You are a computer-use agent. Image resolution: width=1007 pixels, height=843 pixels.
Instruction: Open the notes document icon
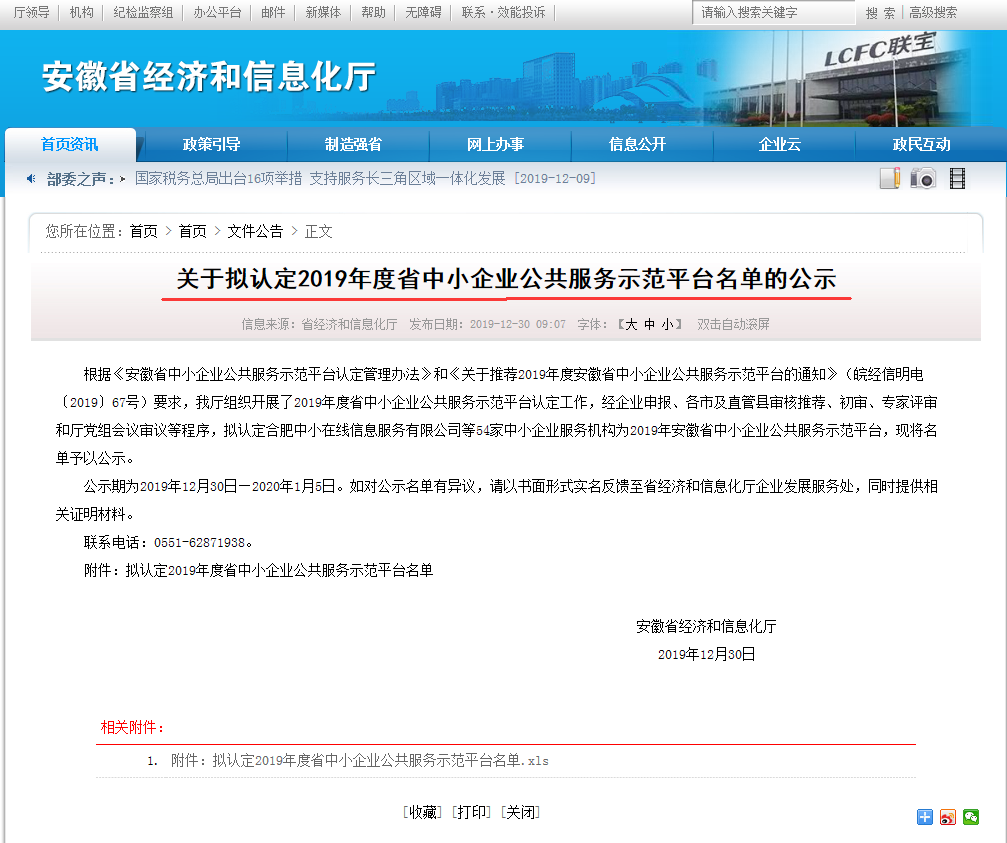point(889,179)
